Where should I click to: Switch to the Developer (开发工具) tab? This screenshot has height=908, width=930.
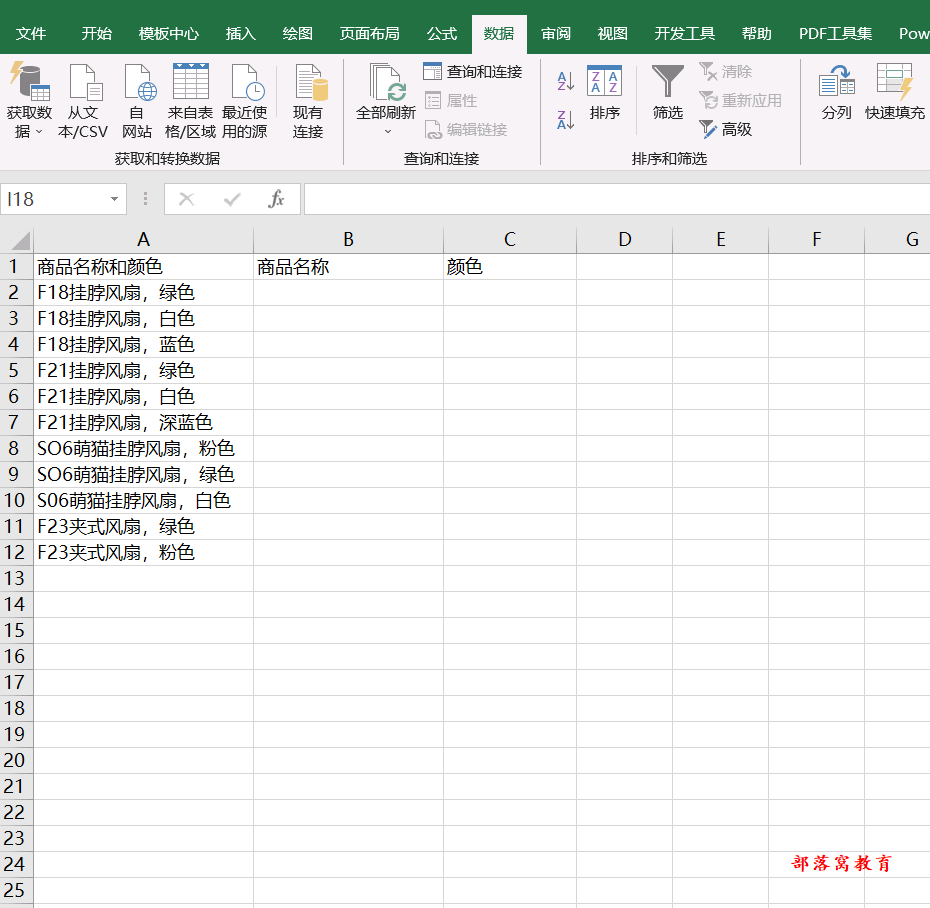[x=684, y=34]
